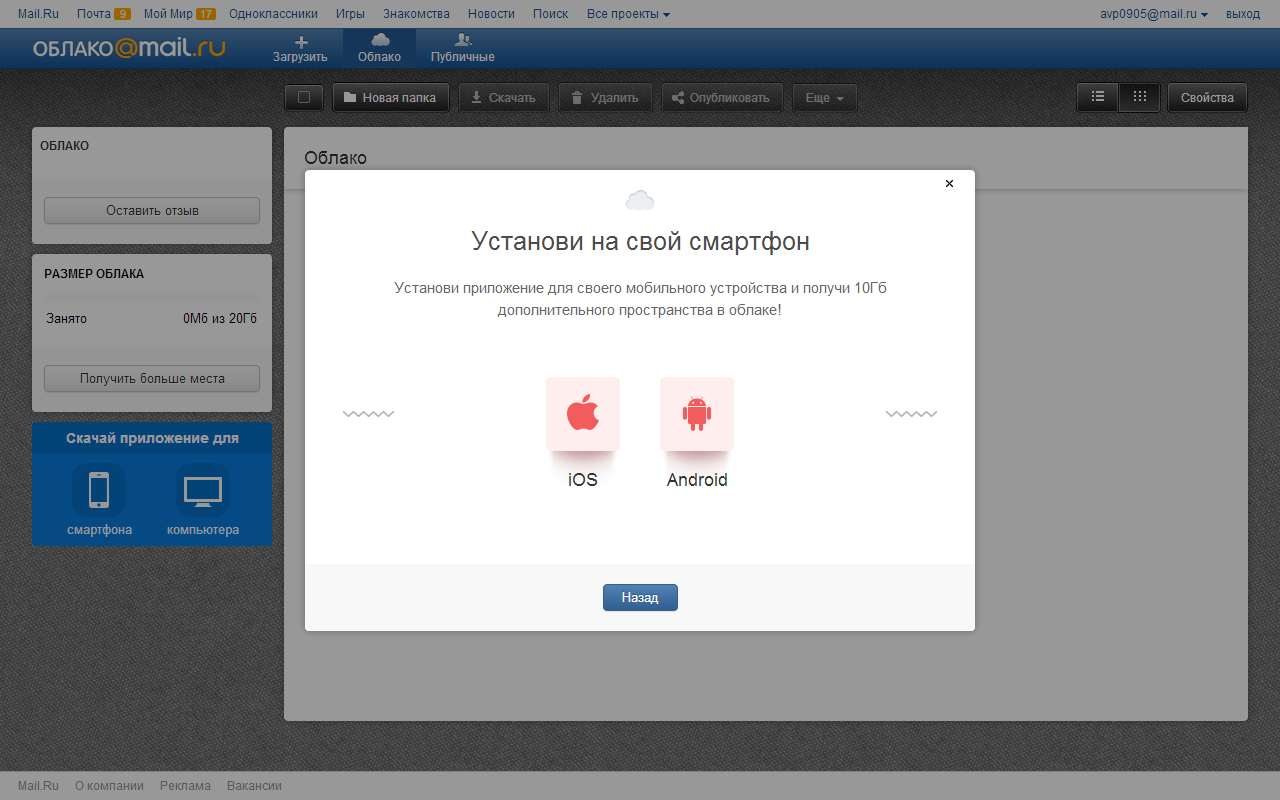The width and height of the screenshot is (1280, 800).
Task: Switch to the Облако tab
Action: tap(380, 49)
